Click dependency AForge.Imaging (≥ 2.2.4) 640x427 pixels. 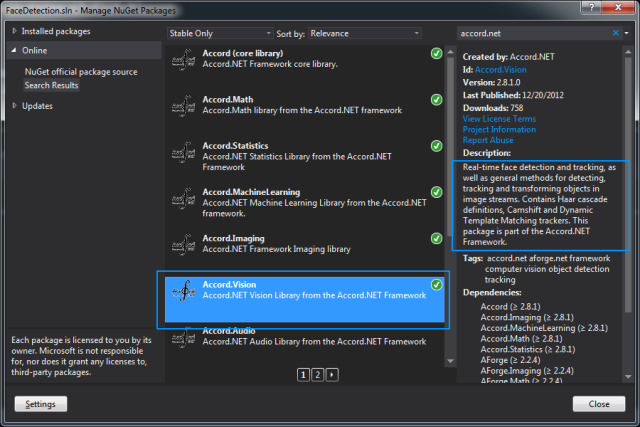527,371
